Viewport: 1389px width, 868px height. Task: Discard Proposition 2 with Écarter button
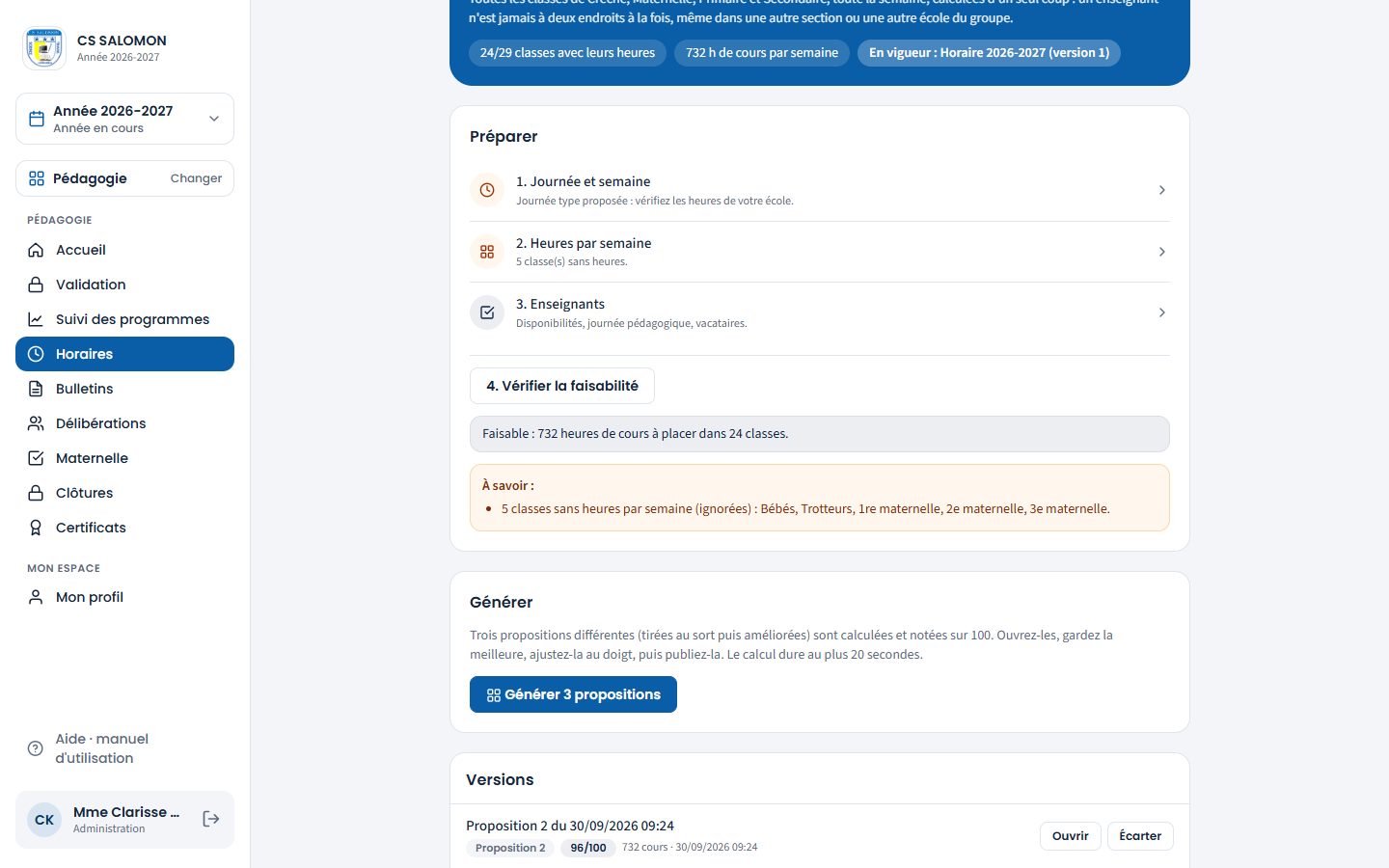point(1140,836)
